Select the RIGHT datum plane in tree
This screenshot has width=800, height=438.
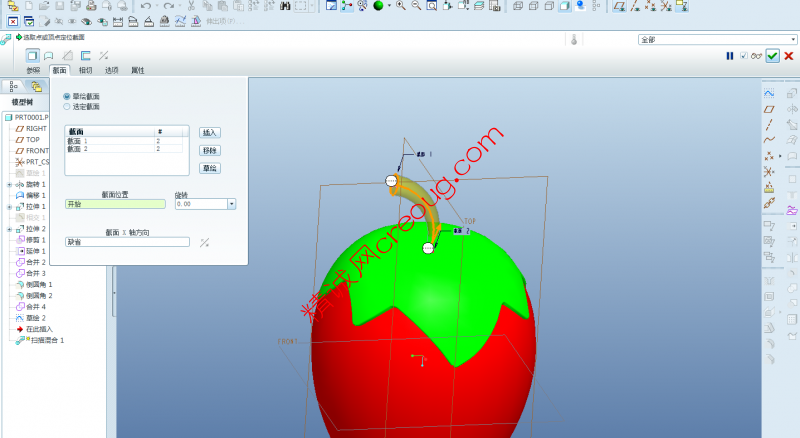[x=31, y=129]
